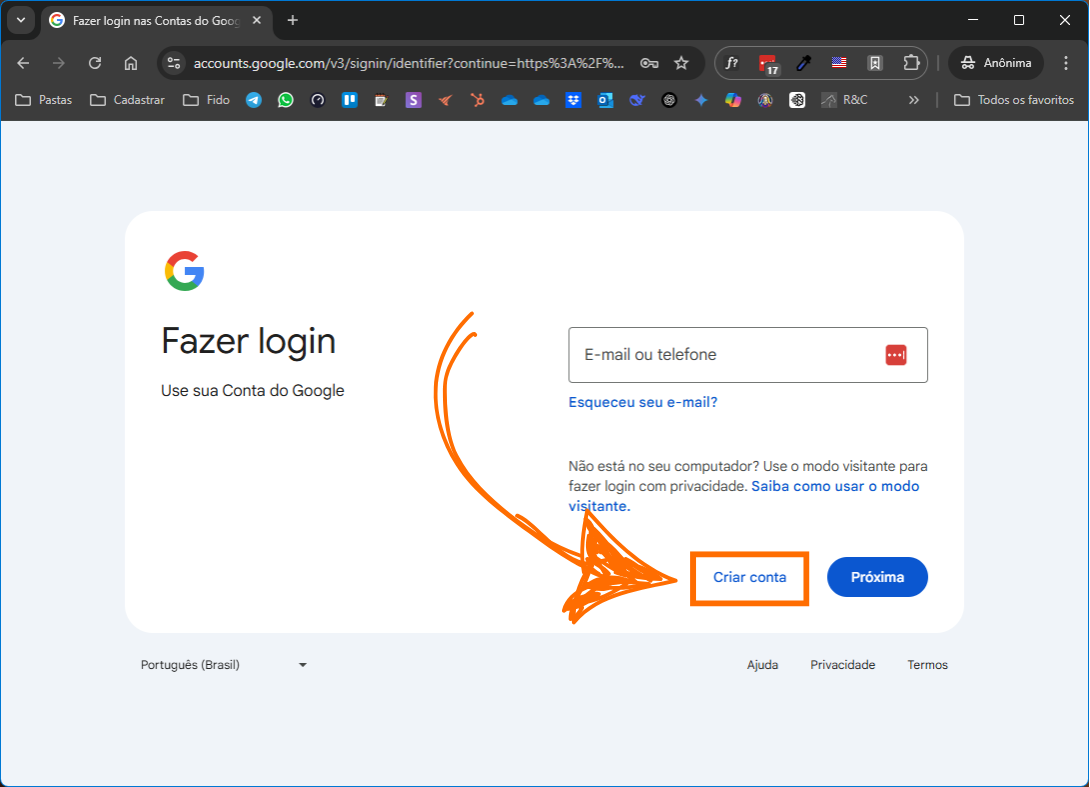
Task: Open the Chrome three-dot menu
Action: (x=1065, y=63)
